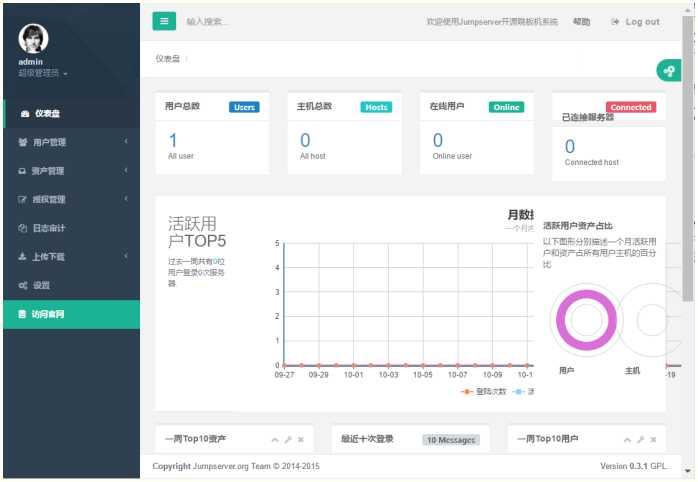Open the 日志审计 menu item
The image size is (698, 482).
(x=71, y=228)
